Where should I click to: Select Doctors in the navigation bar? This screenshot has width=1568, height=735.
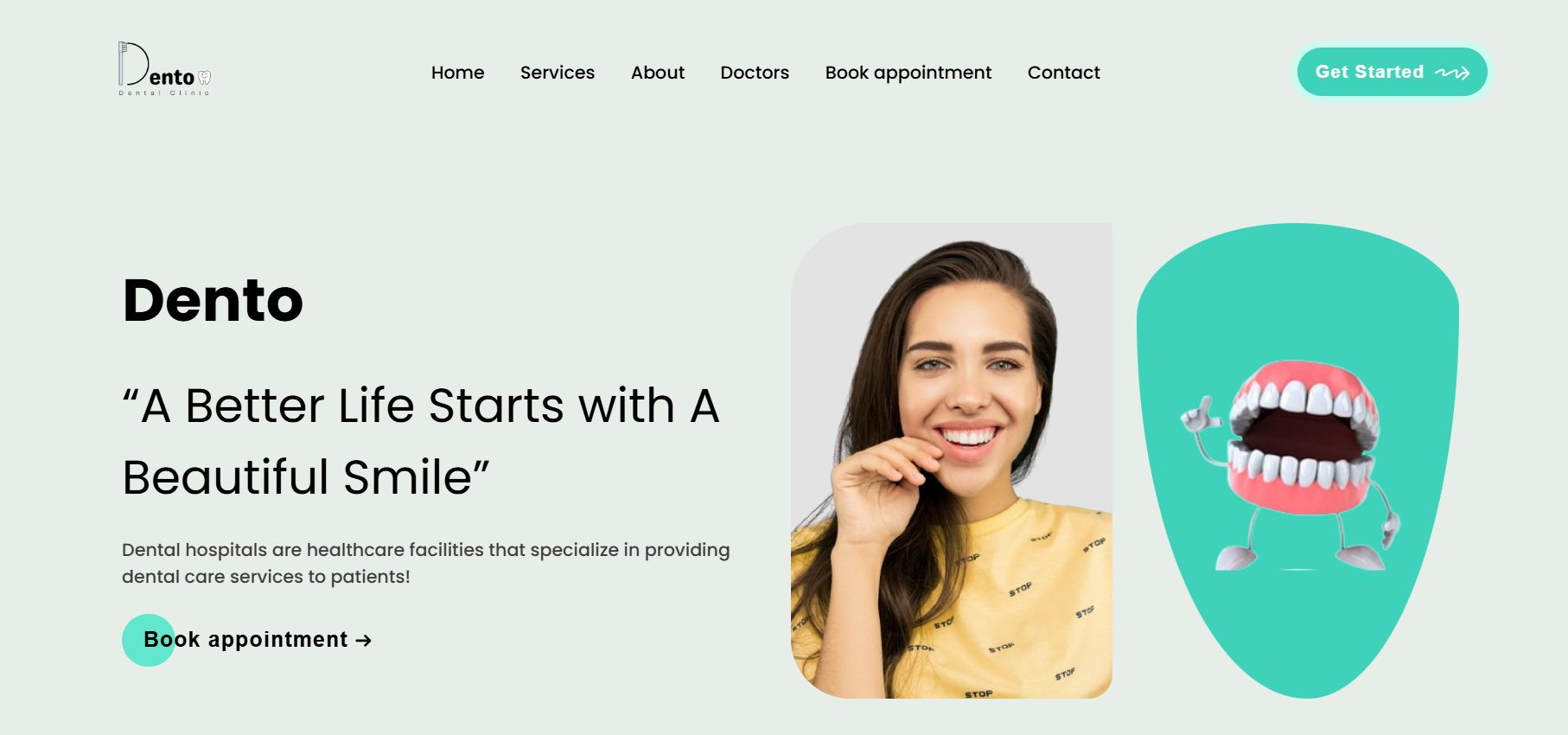[x=755, y=73]
